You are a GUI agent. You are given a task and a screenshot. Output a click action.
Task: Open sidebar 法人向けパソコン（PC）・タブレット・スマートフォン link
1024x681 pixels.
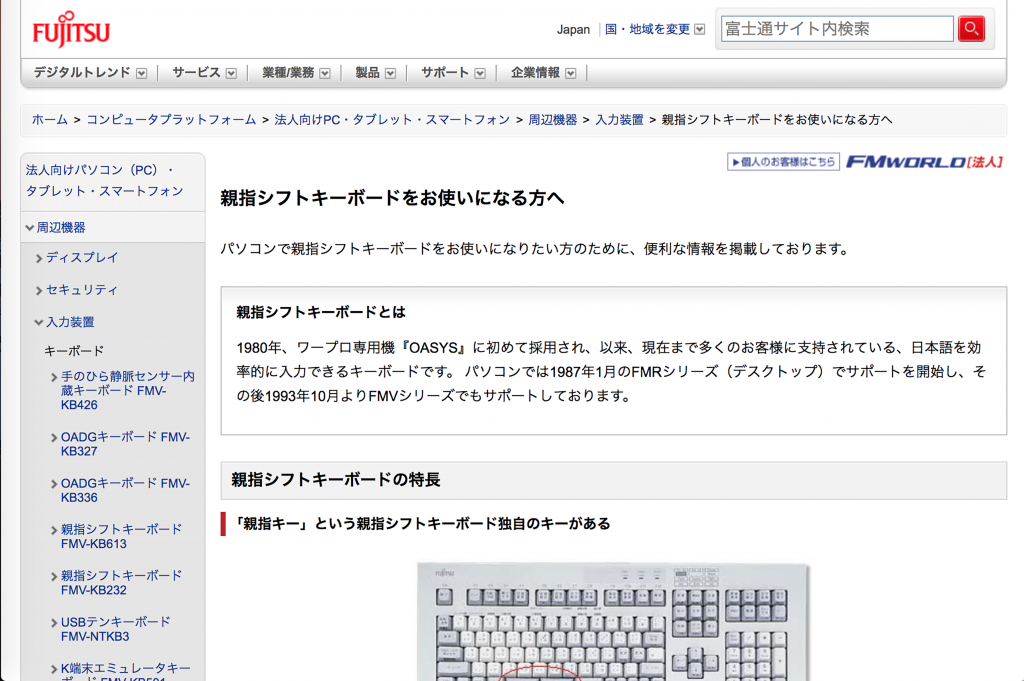(104, 180)
